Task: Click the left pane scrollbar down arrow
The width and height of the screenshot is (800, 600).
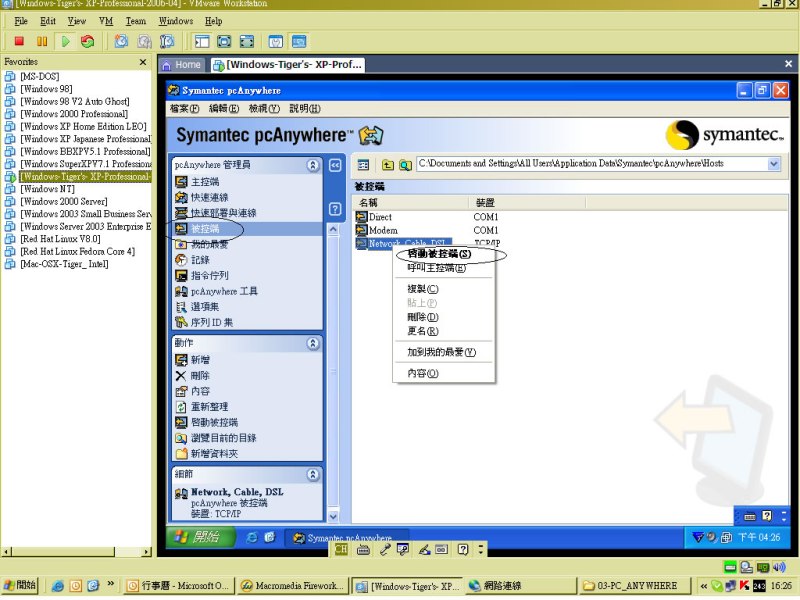Action: click(333, 516)
